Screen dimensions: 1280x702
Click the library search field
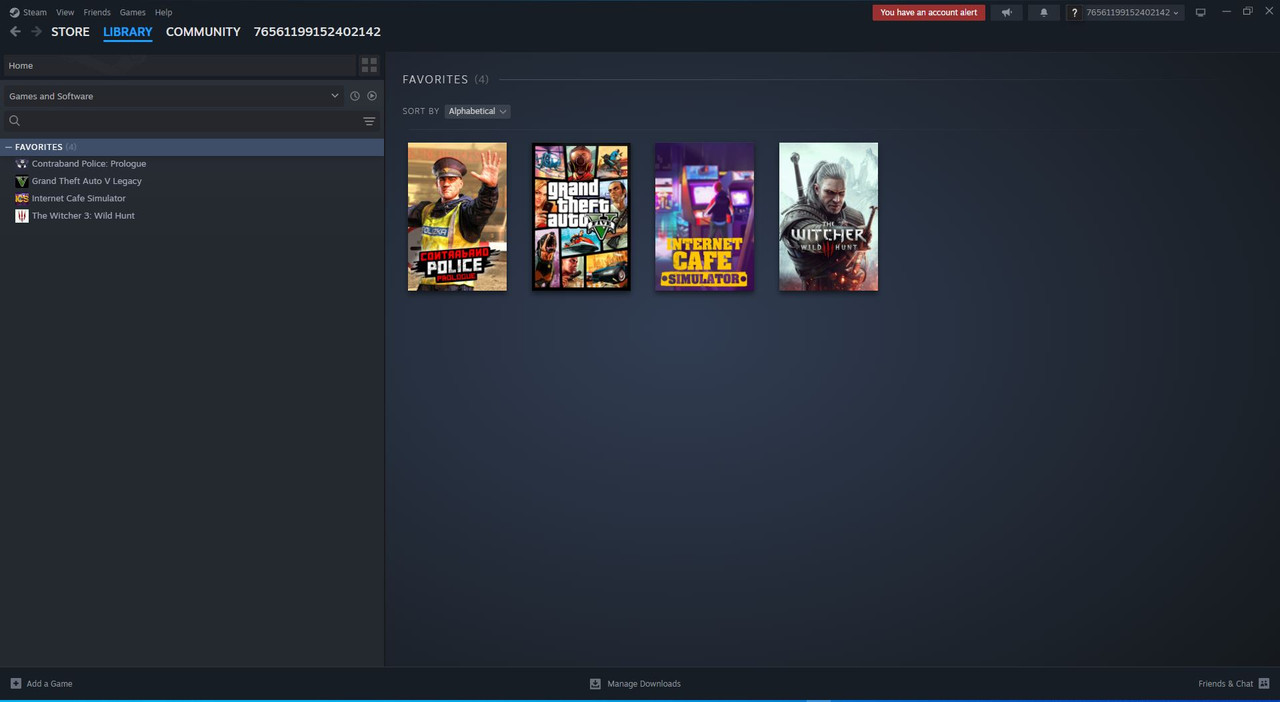180,121
